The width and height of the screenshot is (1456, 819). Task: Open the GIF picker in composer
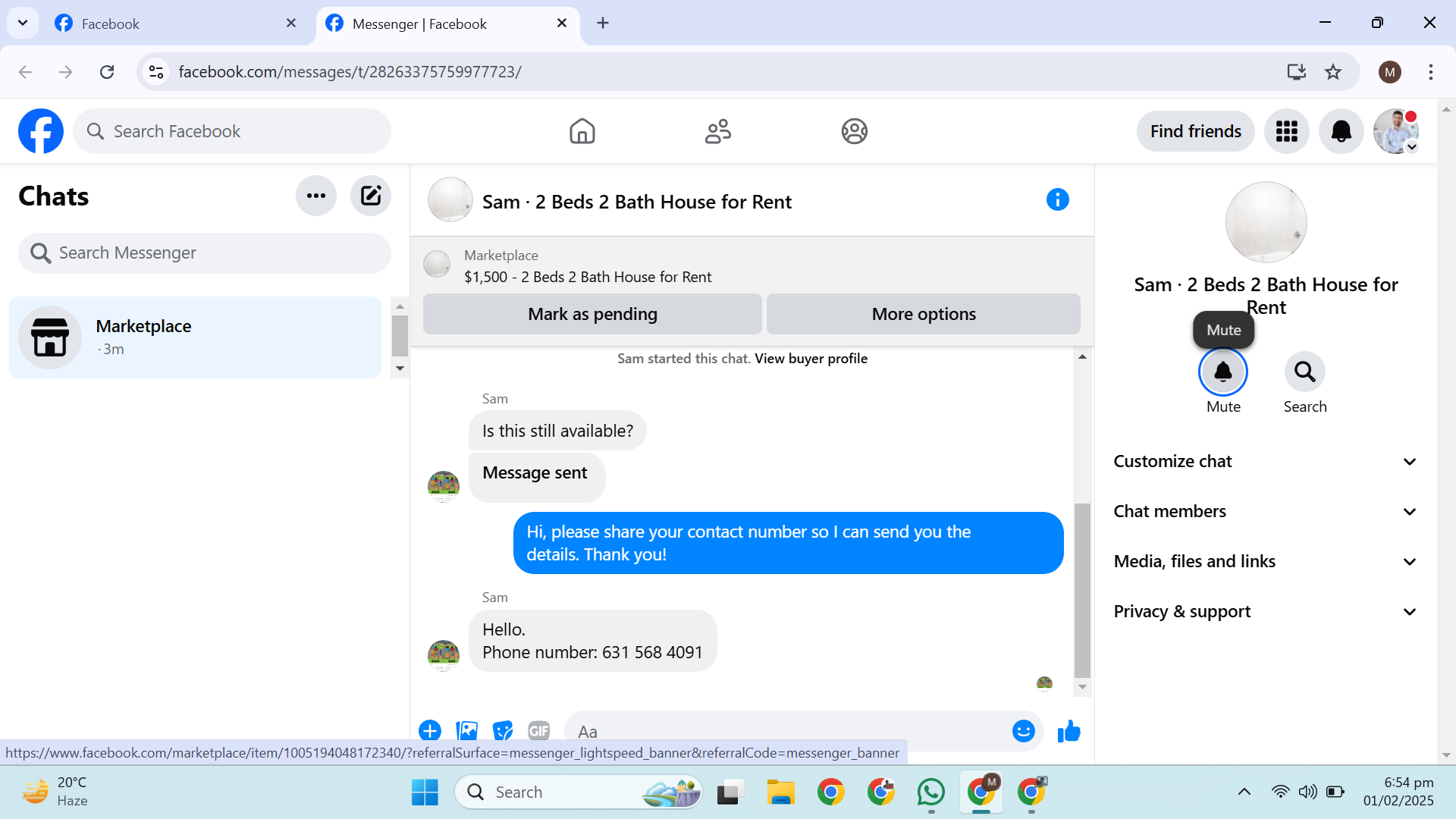(538, 731)
